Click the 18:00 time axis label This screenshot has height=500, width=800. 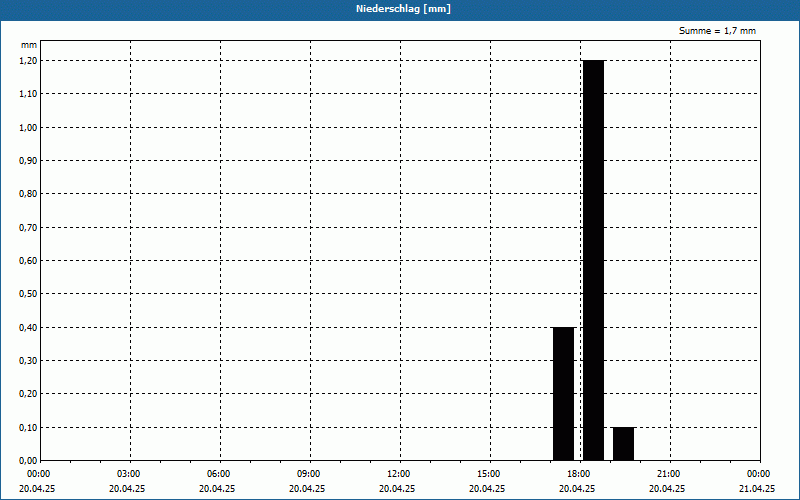579,474
